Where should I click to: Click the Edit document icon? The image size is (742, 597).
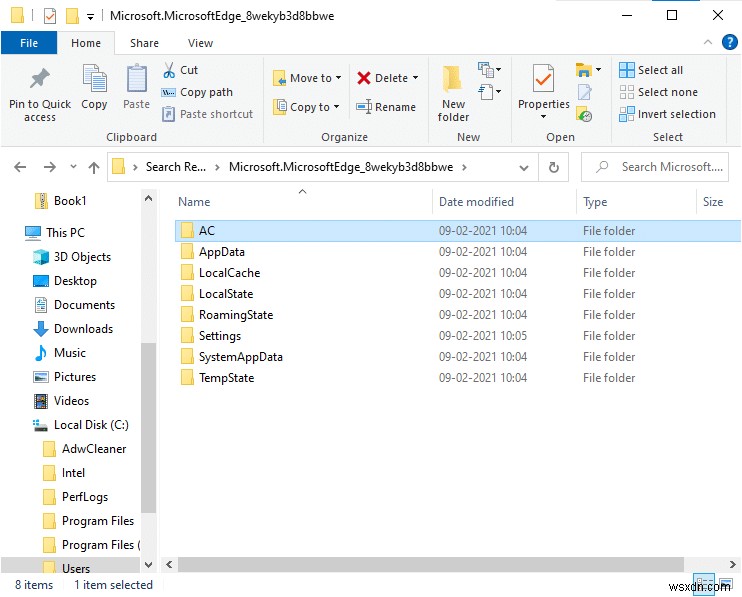[x=584, y=92]
